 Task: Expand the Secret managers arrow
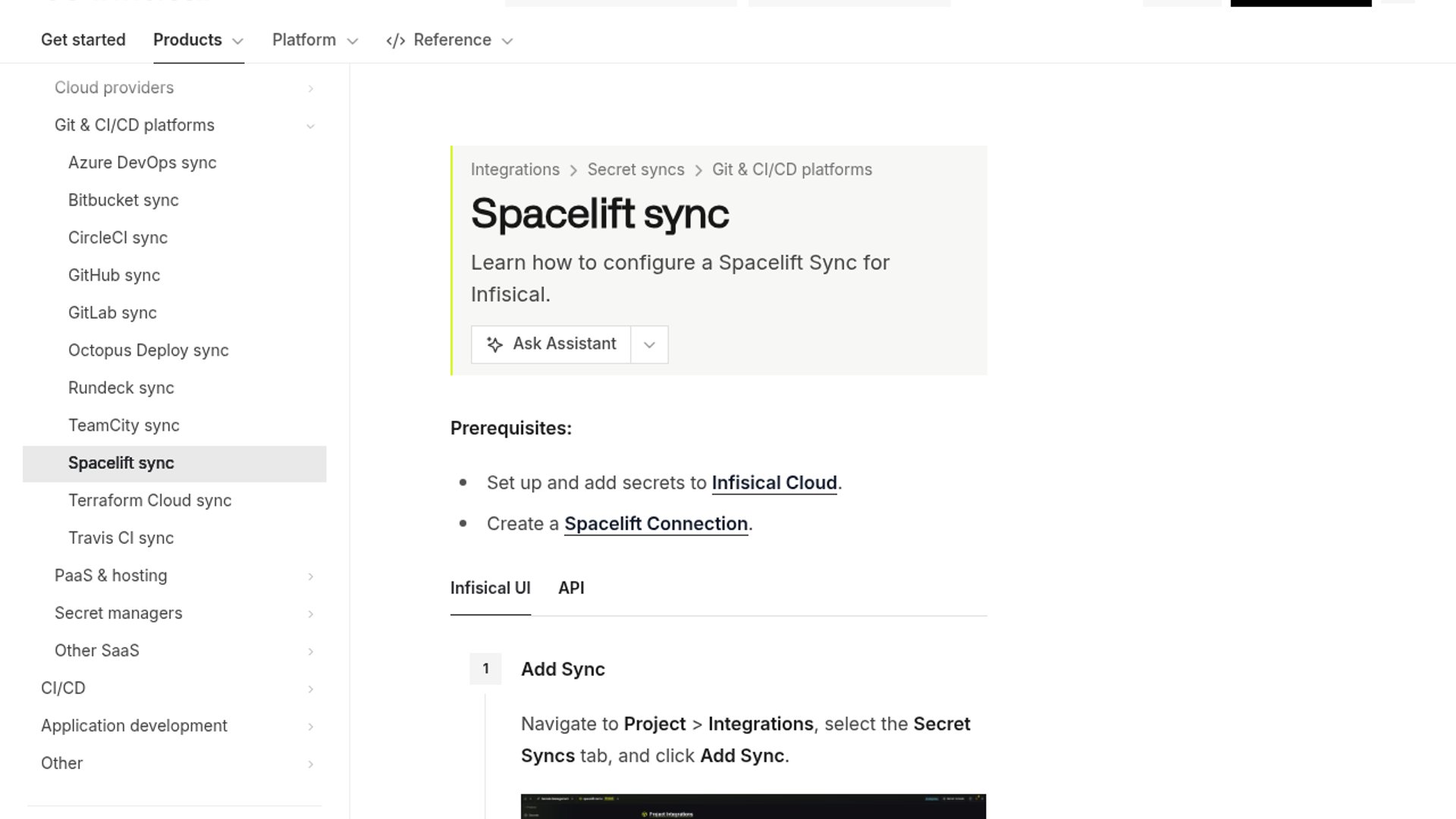click(310, 613)
